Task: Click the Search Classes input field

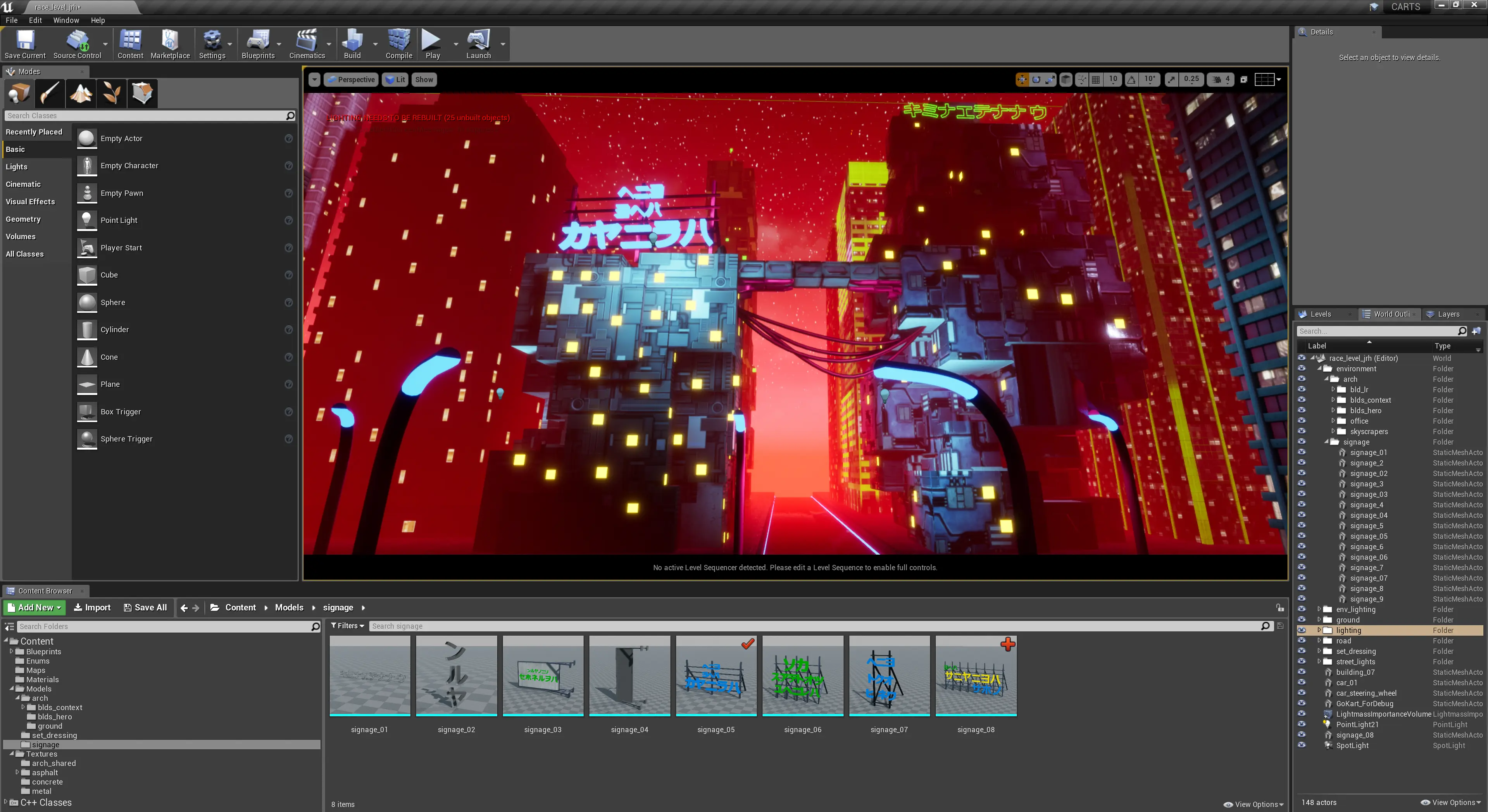Action: point(150,116)
